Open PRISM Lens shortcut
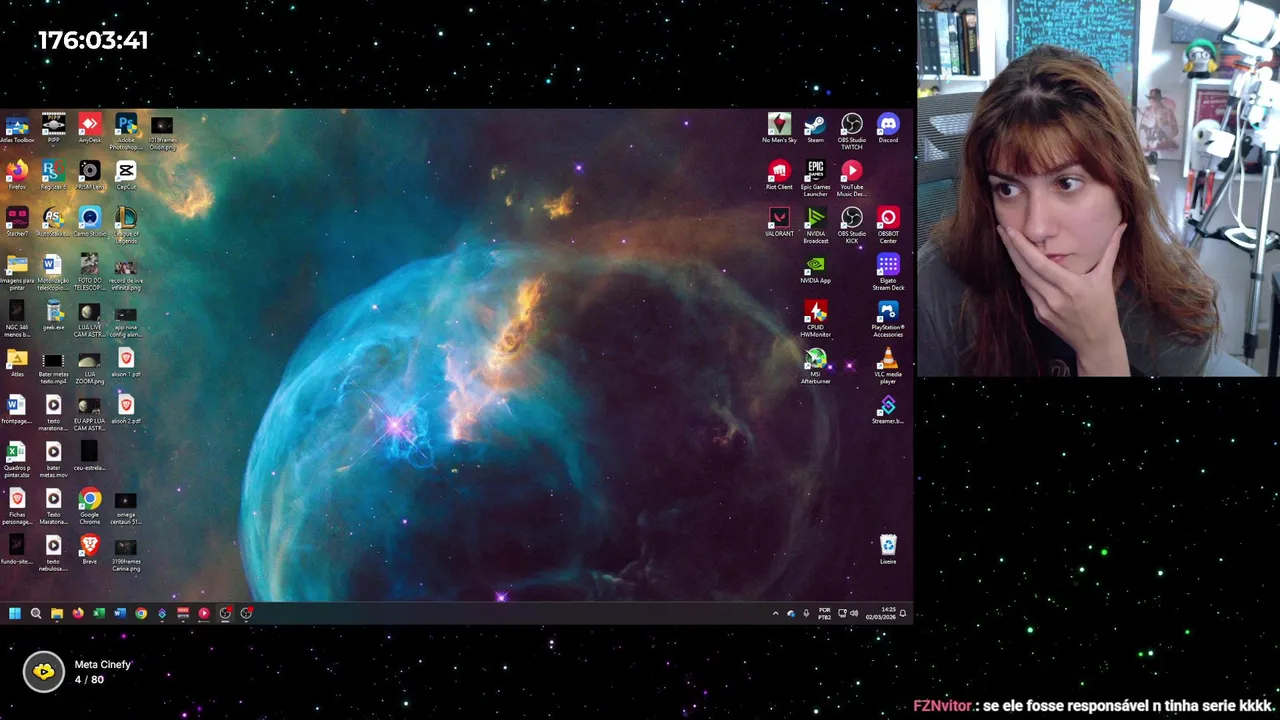1280x720 pixels. click(89, 176)
